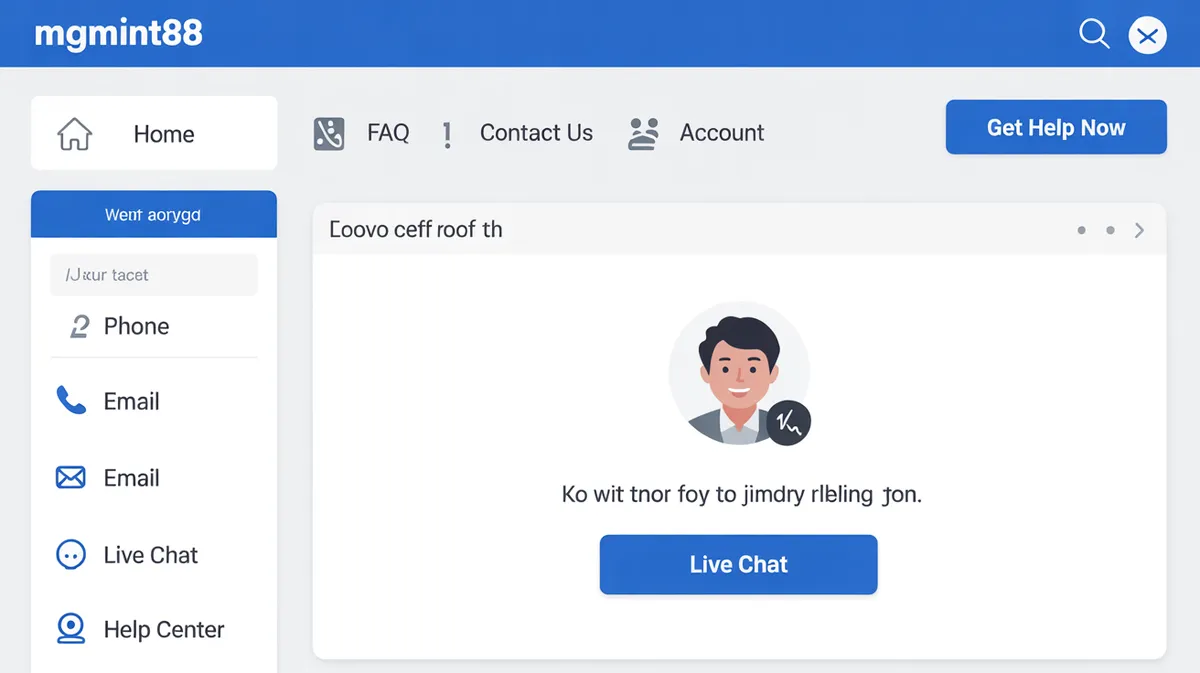Click the exclamation icon beside Contact Us
Image resolution: width=1200 pixels, height=673 pixels.
point(447,134)
